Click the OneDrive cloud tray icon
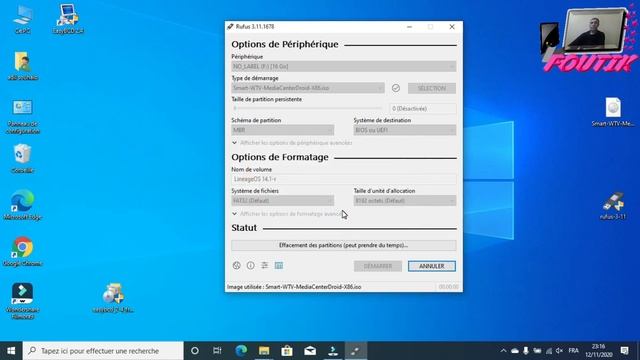The height and width of the screenshot is (360, 640). [515, 351]
